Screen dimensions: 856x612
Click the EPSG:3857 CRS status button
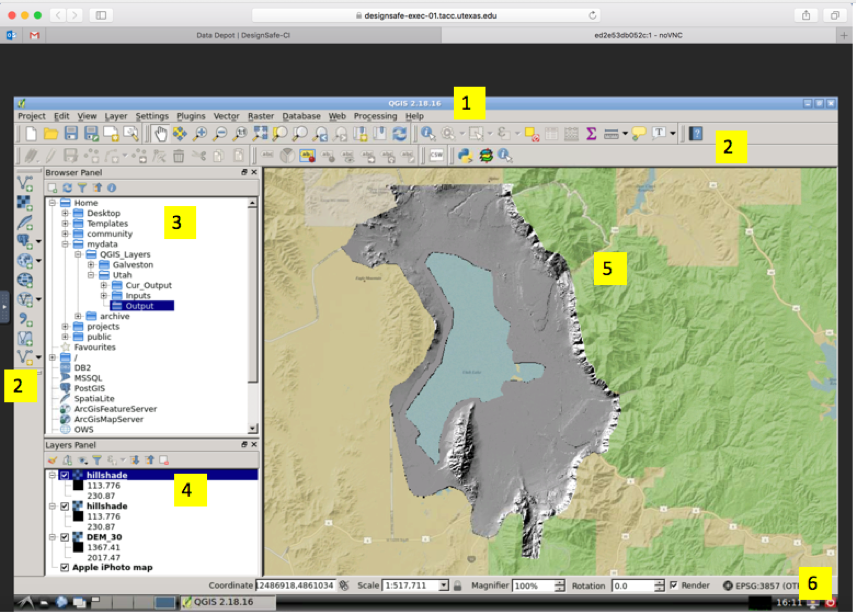click(x=760, y=585)
